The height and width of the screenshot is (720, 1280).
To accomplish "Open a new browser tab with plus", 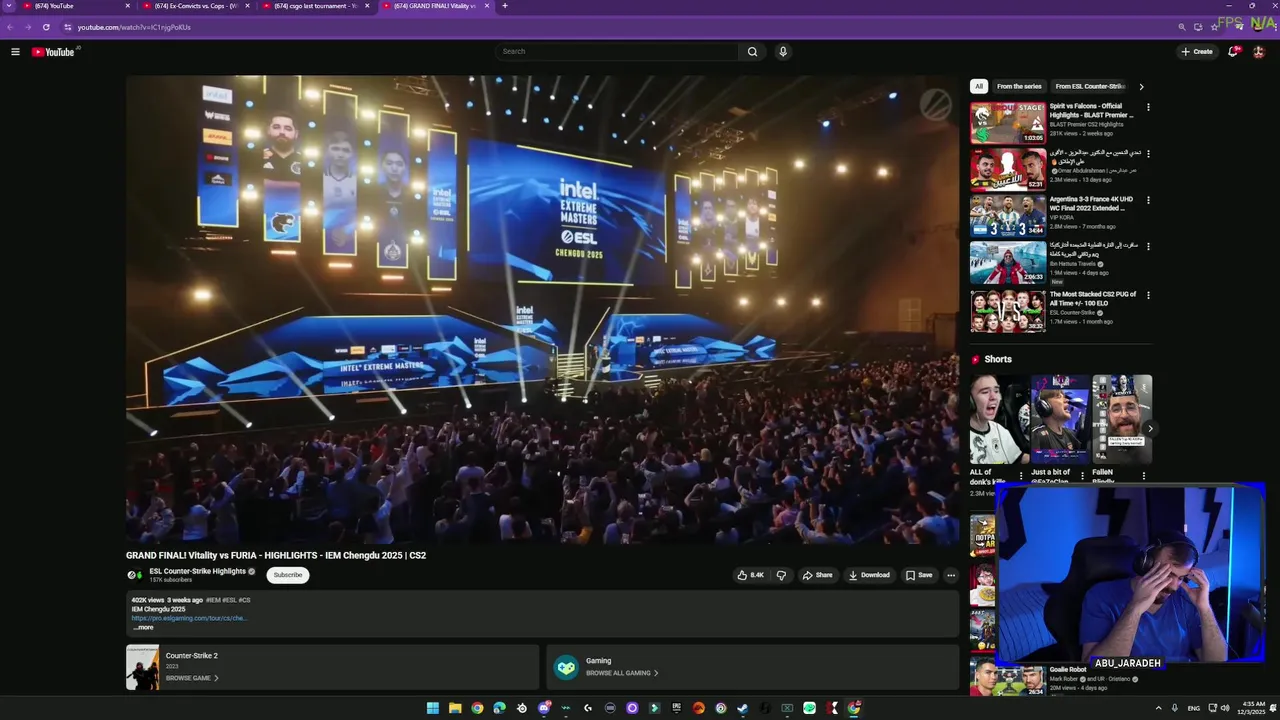I will click(505, 6).
